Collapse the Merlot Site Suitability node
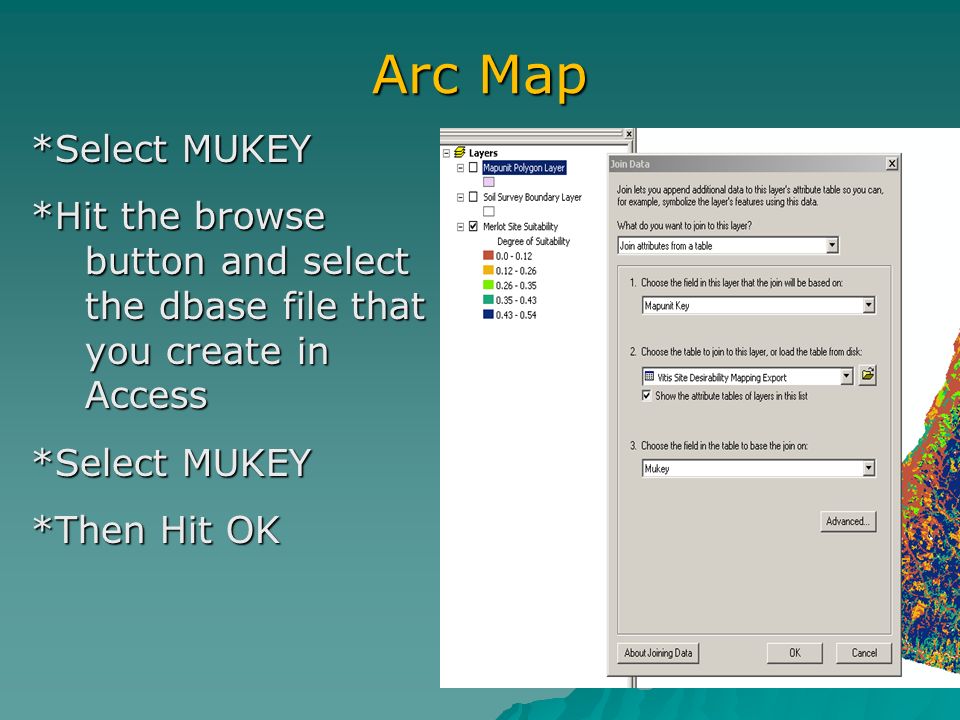Viewport: 960px width, 720px height. click(x=460, y=227)
